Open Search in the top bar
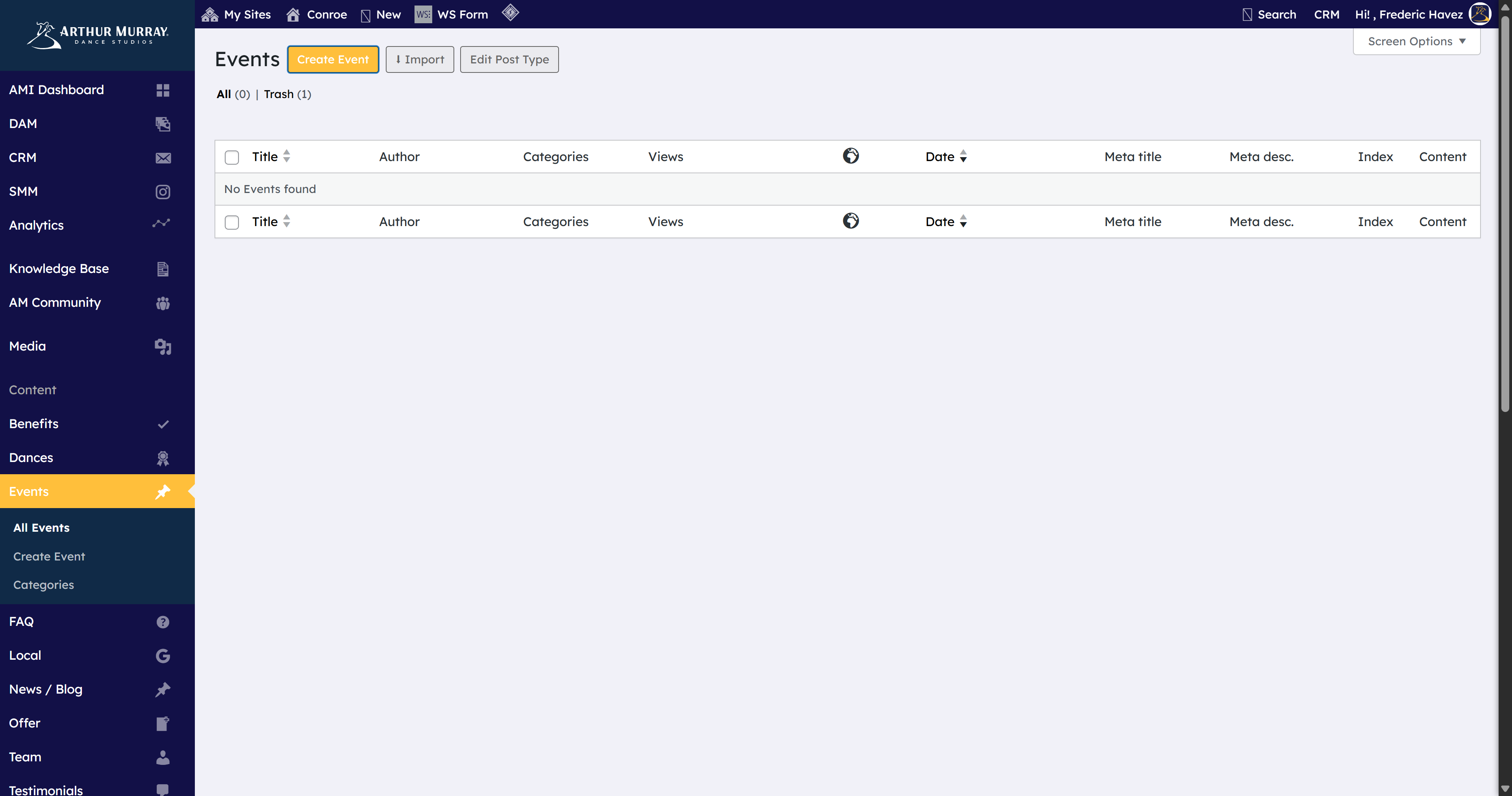This screenshot has height=796, width=1512. [x=1269, y=15]
